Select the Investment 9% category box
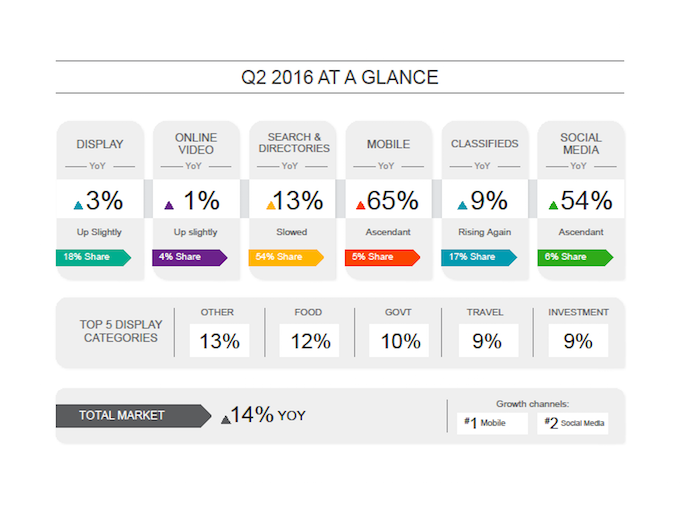Viewport: 680px width, 510px height. tap(579, 340)
